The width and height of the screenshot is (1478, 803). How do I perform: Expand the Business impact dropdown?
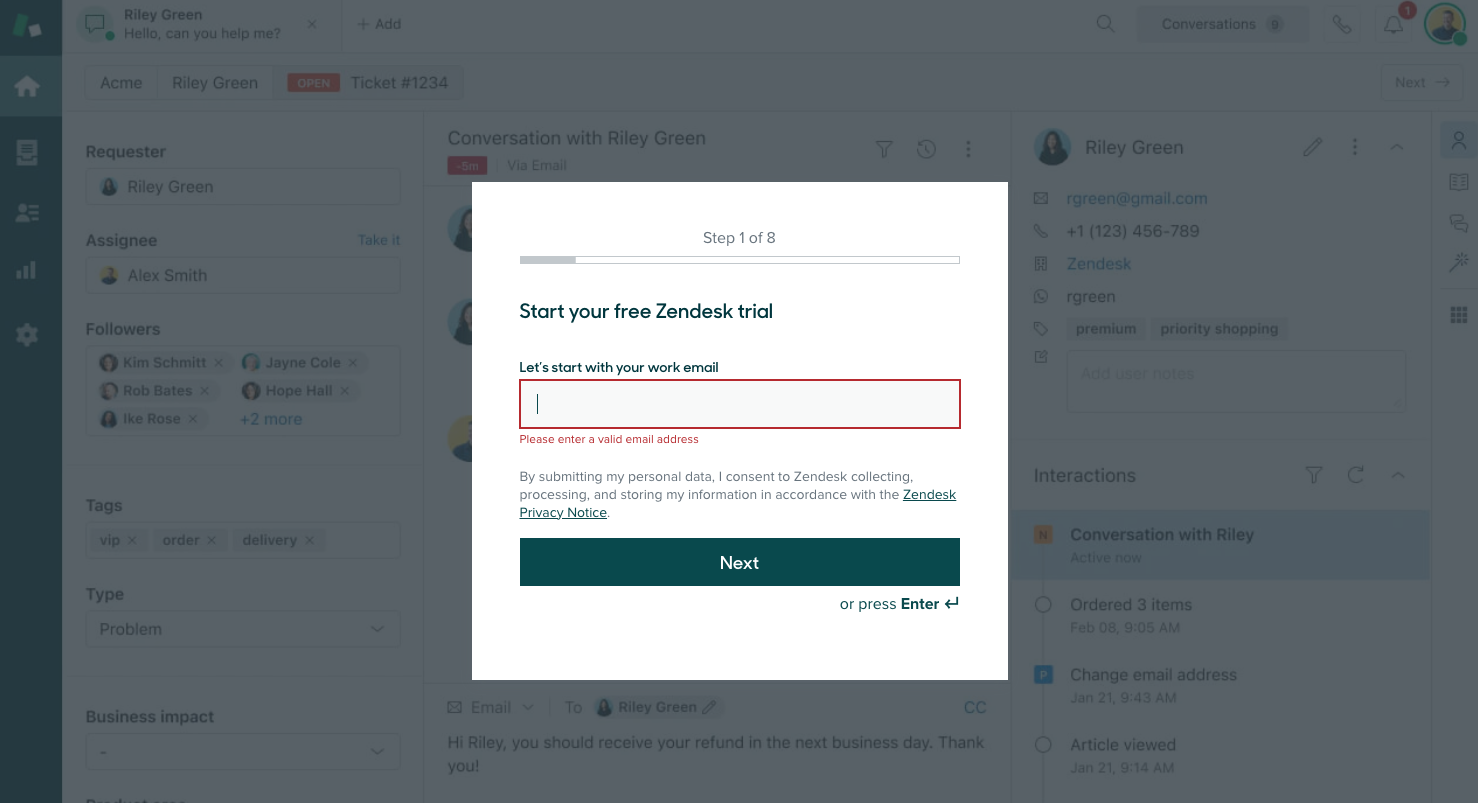[x=242, y=751]
